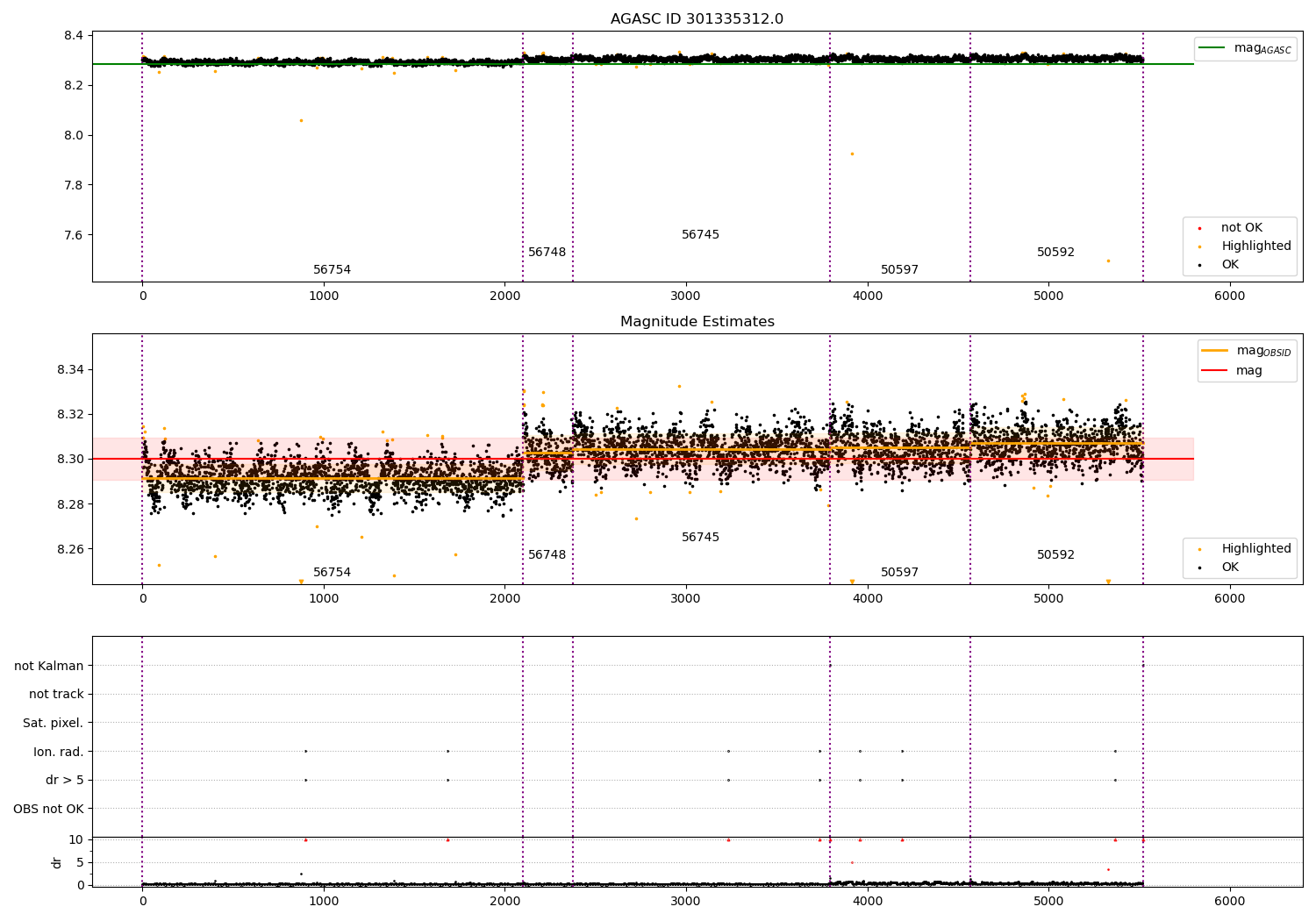The width and height of the screenshot is (1316, 921).
Task: Click the 'OBS not OK' row label
Action: pyautogui.click(x=48, y=810)
